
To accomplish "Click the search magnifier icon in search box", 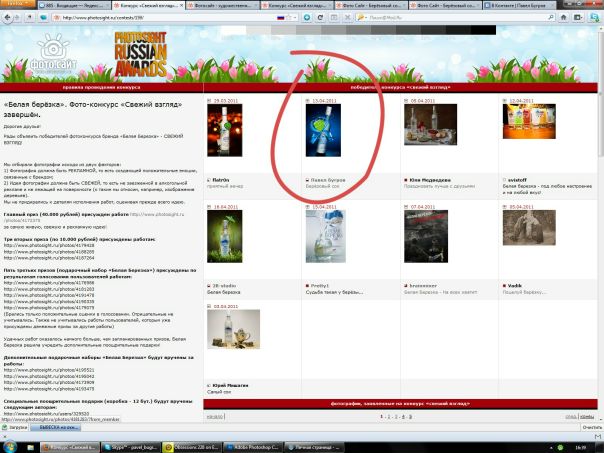I will [551, 18].
